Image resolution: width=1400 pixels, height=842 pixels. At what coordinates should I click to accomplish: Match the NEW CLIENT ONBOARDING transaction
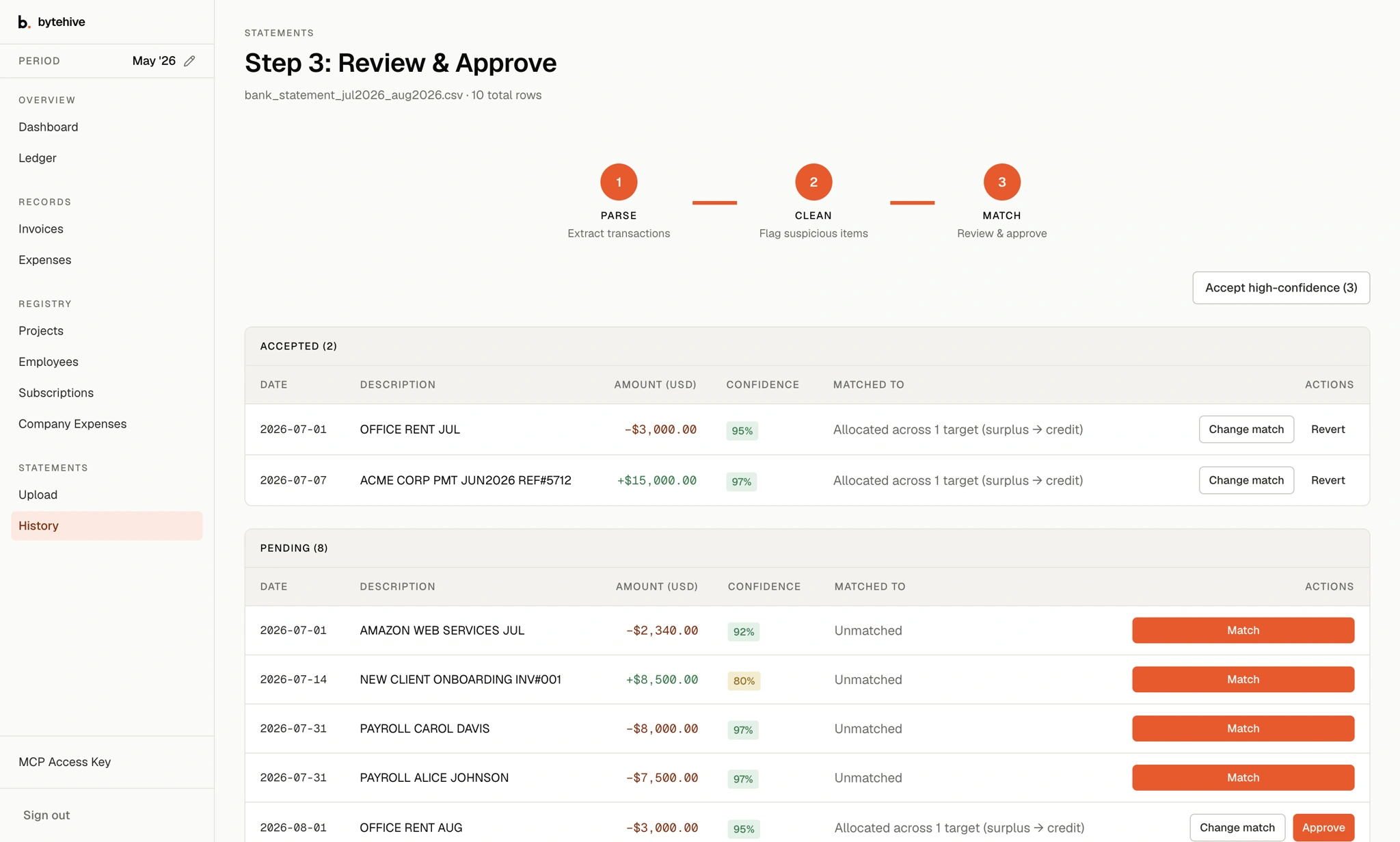pyautogui.click(x=1243, y=680)
